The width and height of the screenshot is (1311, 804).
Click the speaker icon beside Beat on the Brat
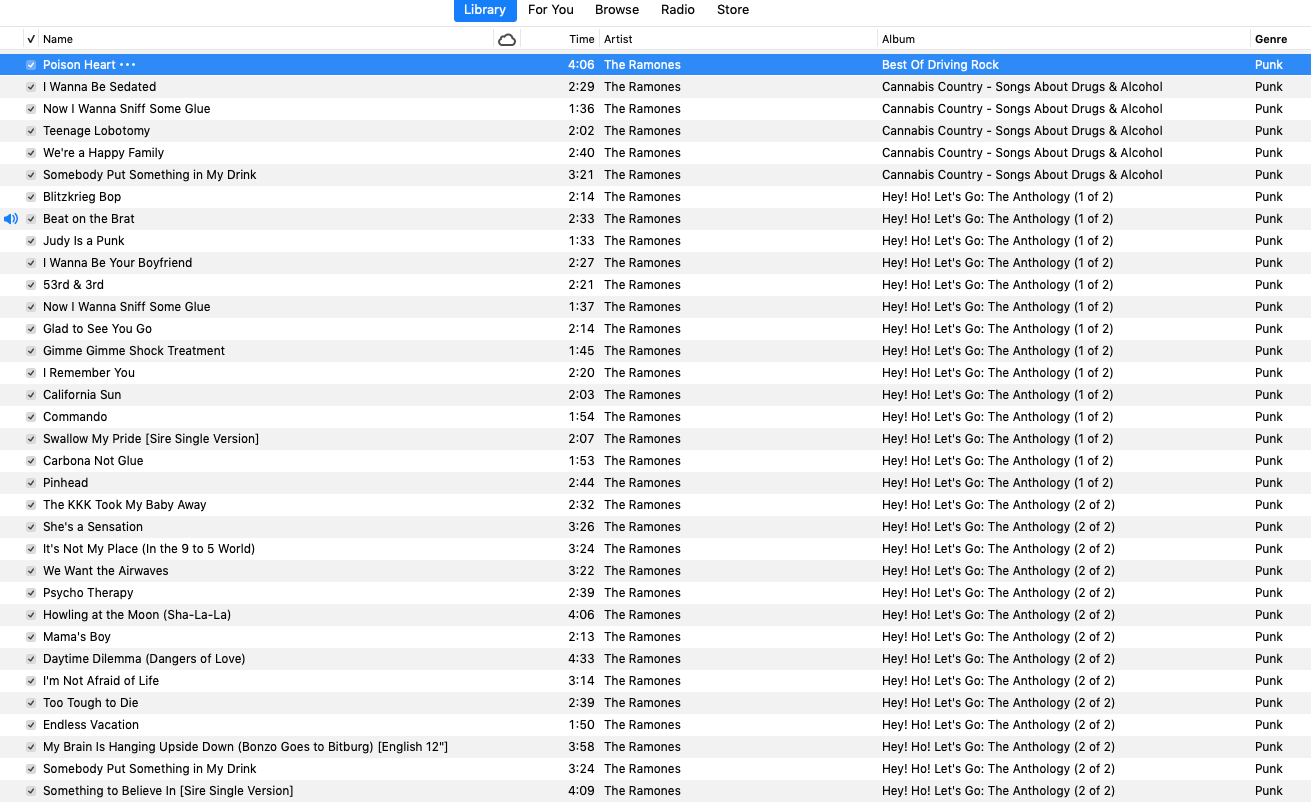(x=11, y=219)
